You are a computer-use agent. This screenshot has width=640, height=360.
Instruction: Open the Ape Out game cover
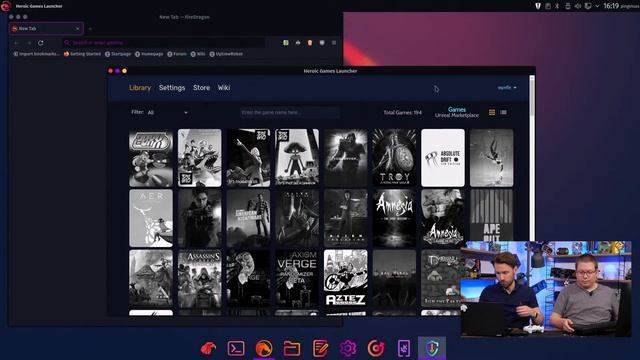[x=491, y=215]
